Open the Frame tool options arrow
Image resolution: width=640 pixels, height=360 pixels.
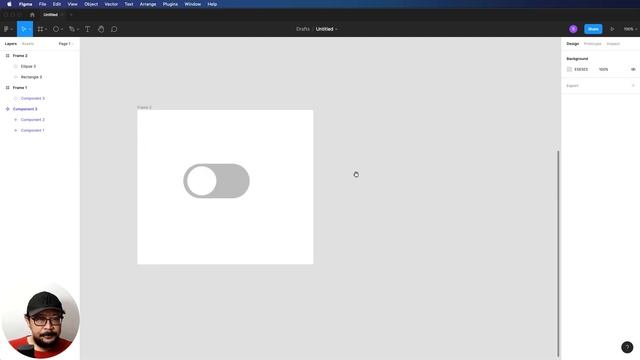46,29
